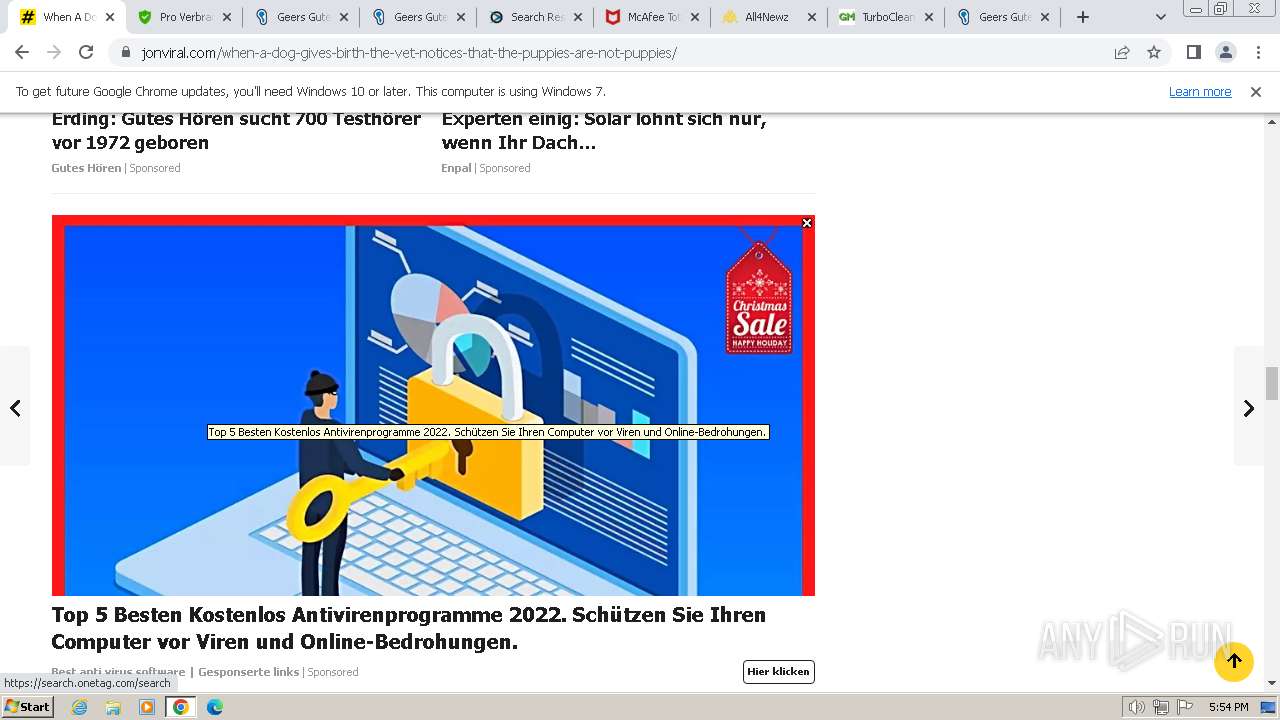Open Microsoft Edge from taskbar
Image resolution: width=1280 pixels, height=720 pixels.
click(214, 707)
